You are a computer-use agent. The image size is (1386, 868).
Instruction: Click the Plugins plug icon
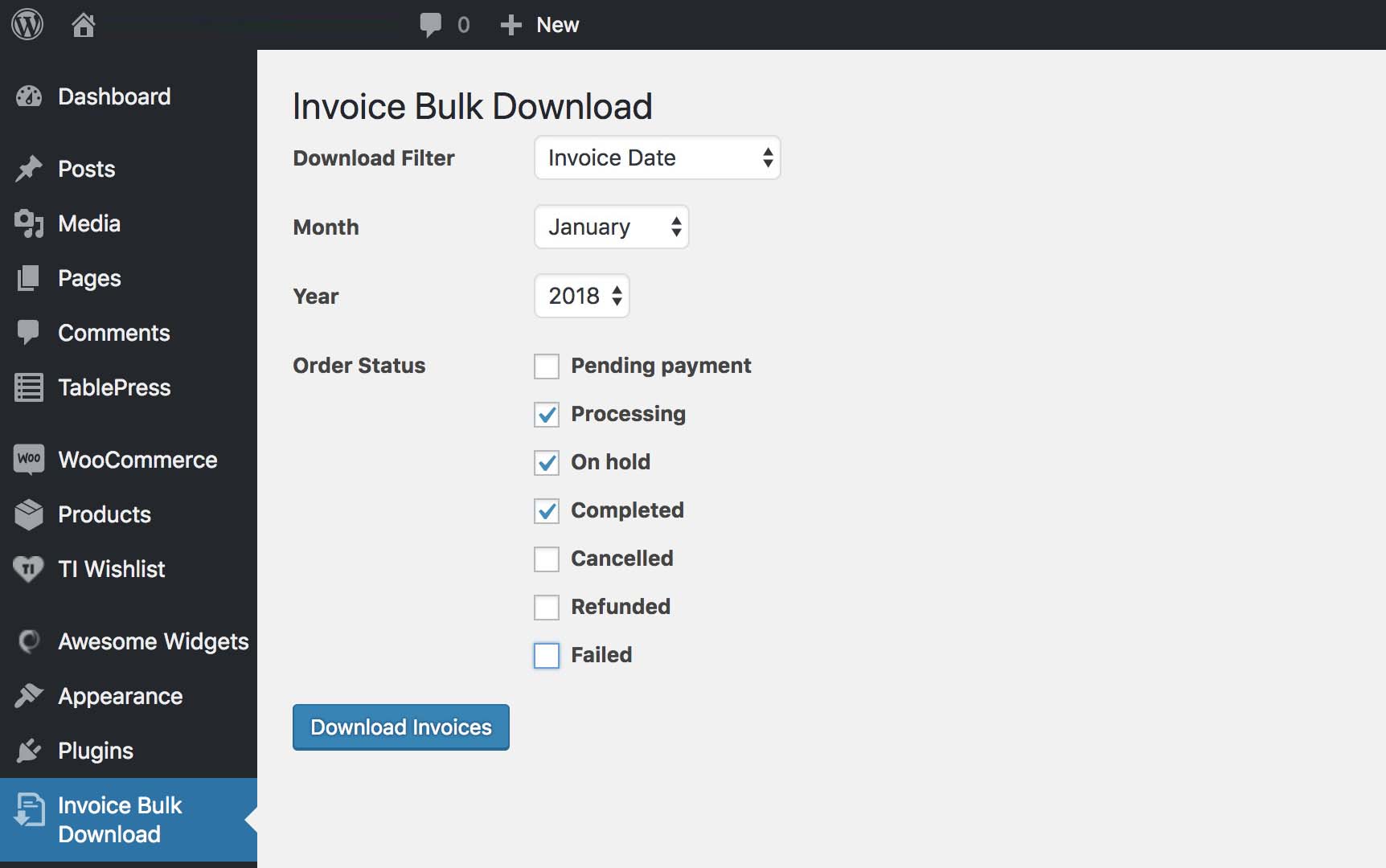[29, 751]
